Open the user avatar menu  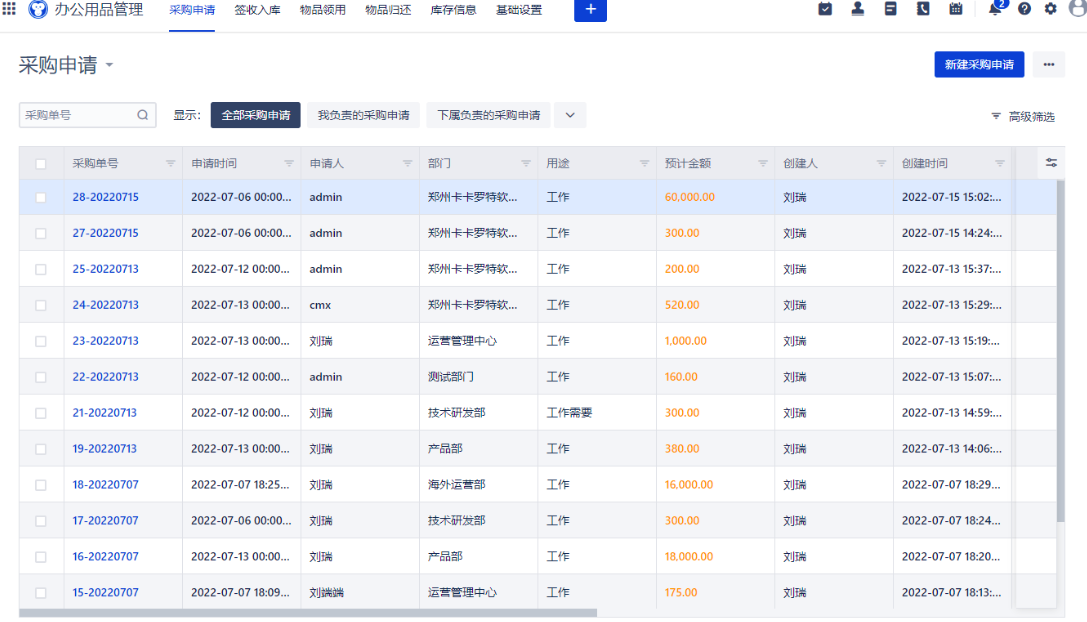click(x=1079, y=9)
